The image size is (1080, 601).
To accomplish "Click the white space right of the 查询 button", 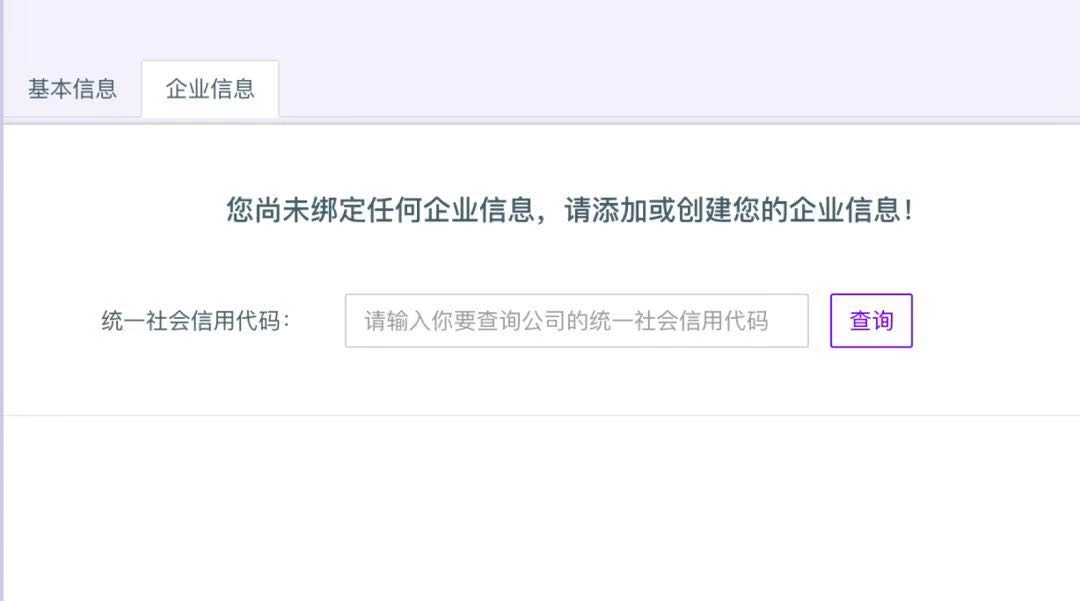I will 996,321.
